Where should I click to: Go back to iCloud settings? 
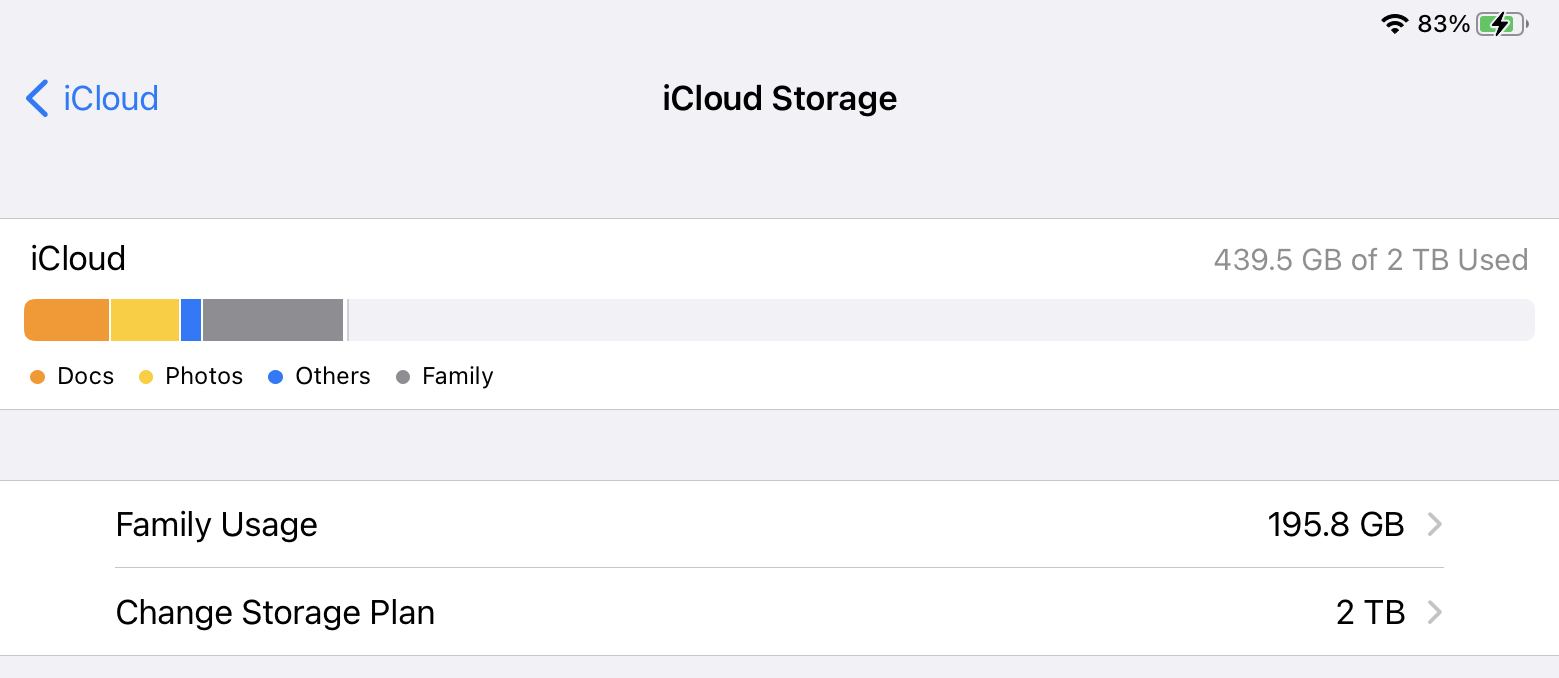pyautogui.click(x=92, y=98)
